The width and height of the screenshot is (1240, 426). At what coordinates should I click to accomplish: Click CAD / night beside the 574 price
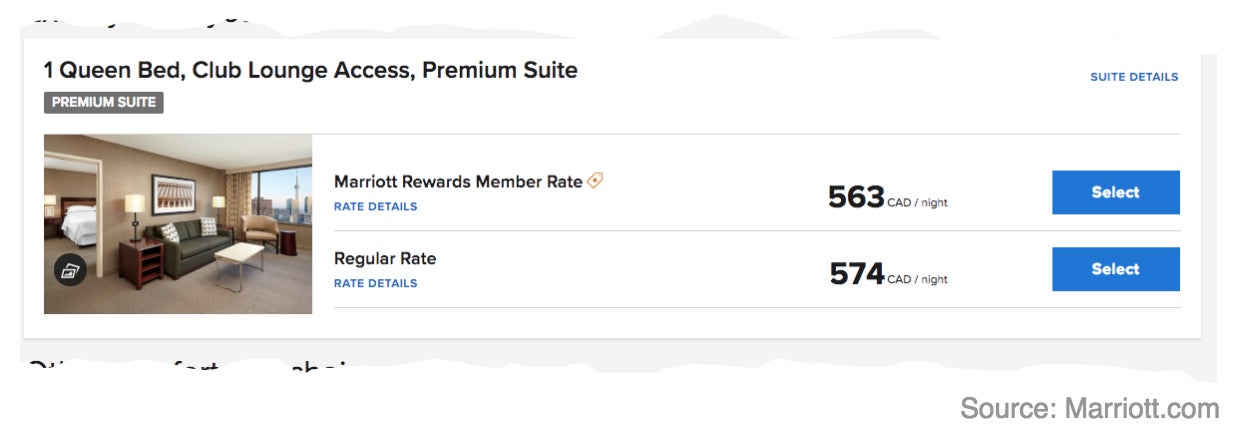click(x=917, y=280)
